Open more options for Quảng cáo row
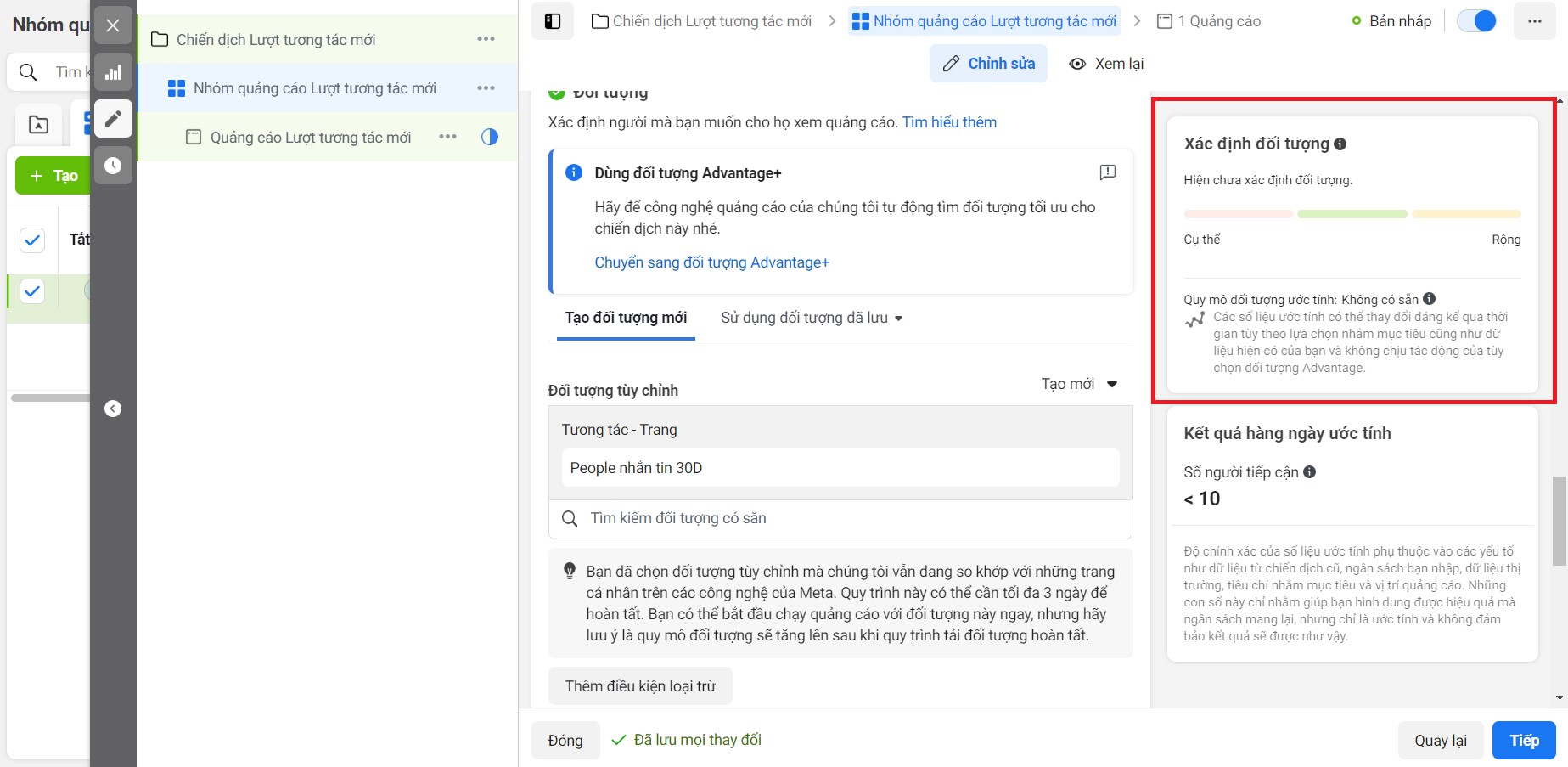 coord(447,137)
